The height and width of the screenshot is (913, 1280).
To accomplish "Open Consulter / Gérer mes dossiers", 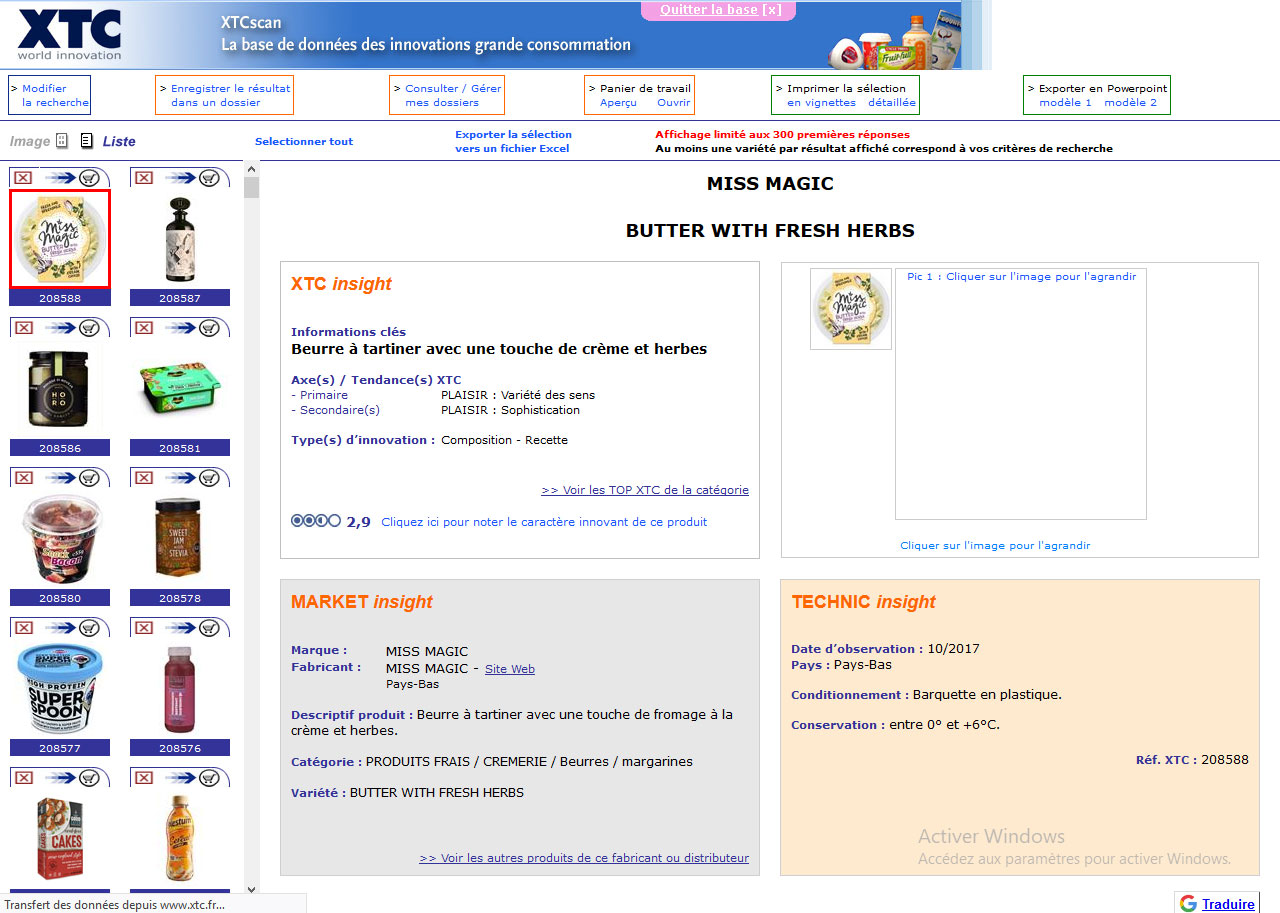I will pyautogui.click(x=446, y=95).
